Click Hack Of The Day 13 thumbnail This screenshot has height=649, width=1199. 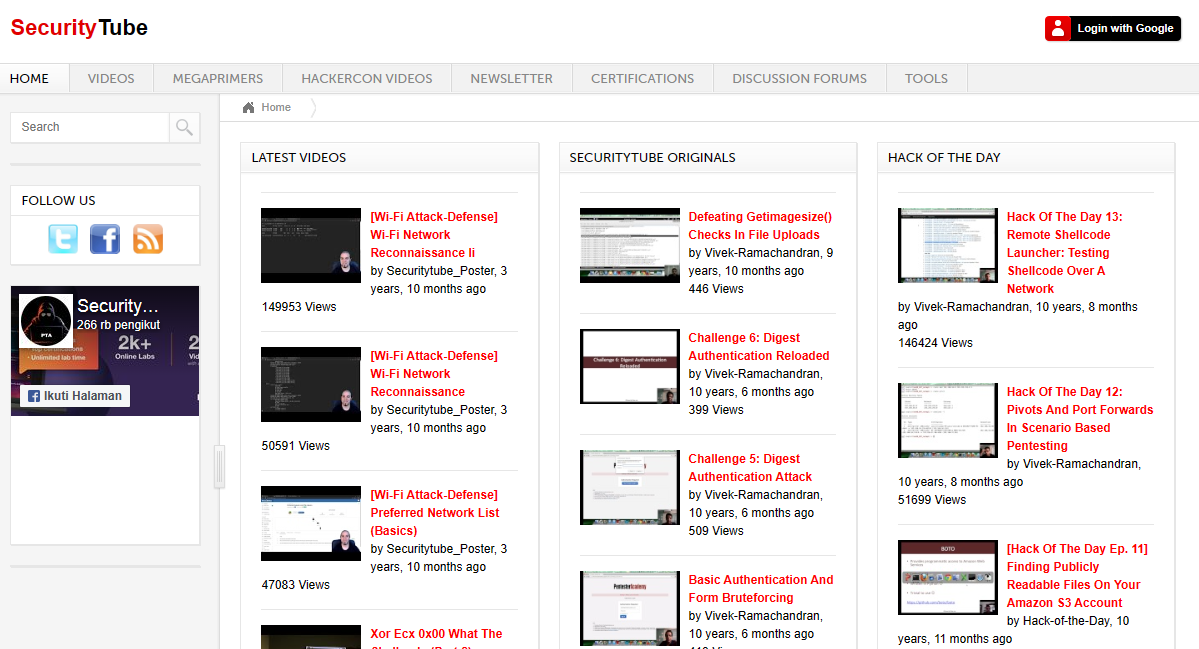(x=947, y=246)
